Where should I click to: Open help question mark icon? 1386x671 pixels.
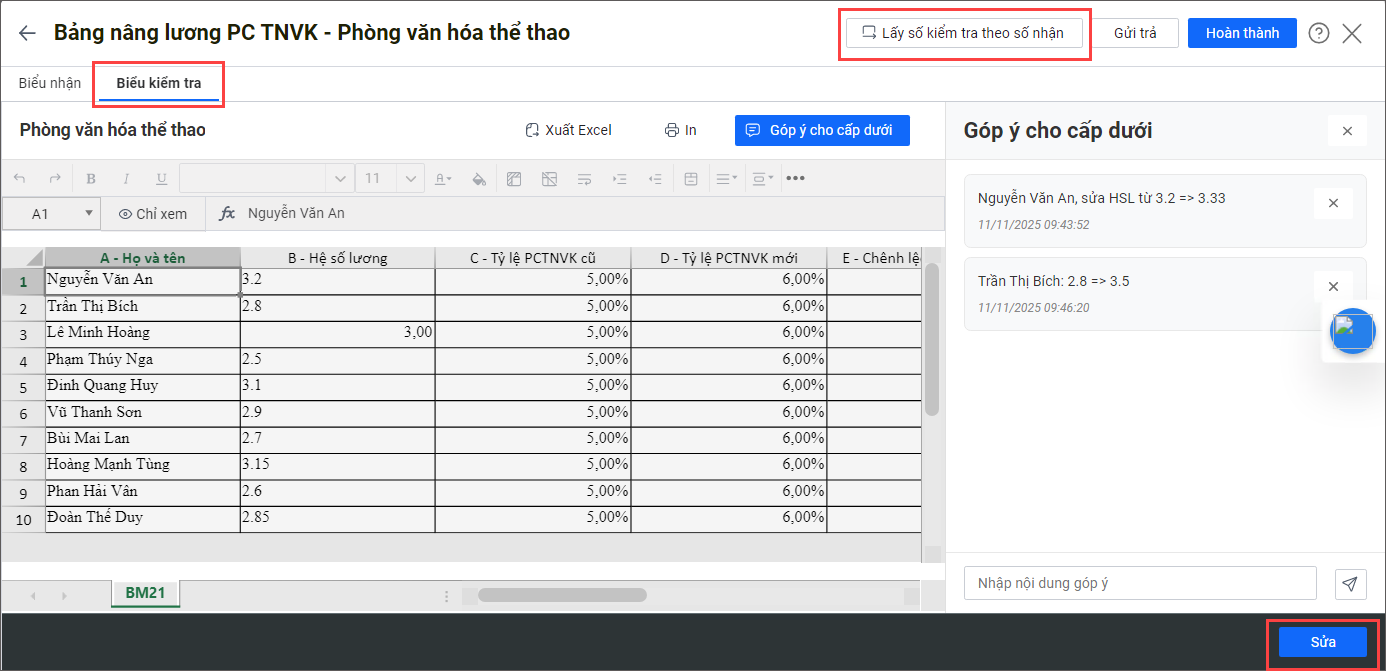click(1319, 33)
